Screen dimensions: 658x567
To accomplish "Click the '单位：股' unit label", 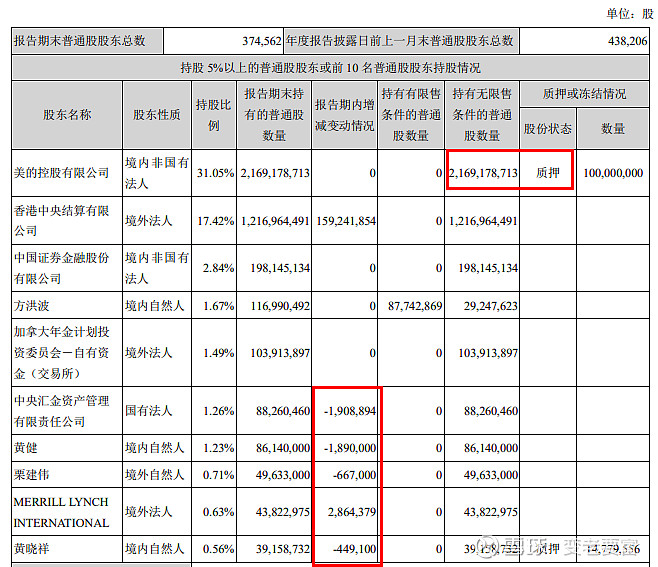I will click(x=630, y=14).
